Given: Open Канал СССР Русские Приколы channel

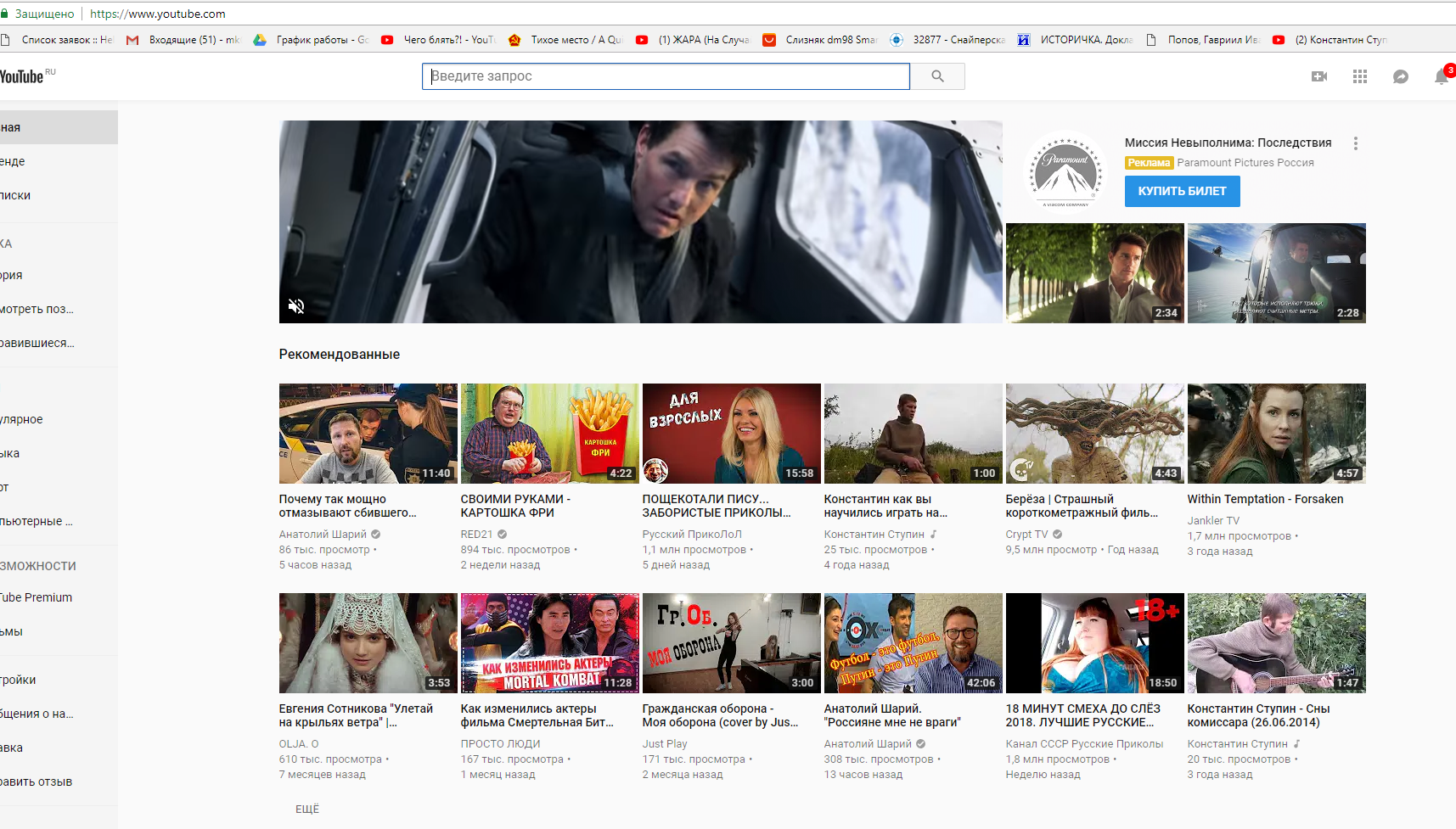Looking at the screenshot, I should point(1084,744).
